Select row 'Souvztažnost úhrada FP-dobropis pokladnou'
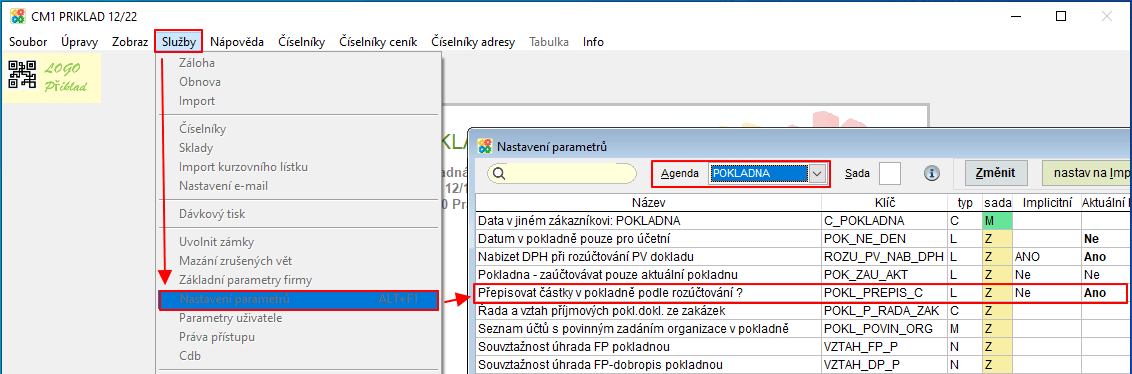 [x=804, y=365]
